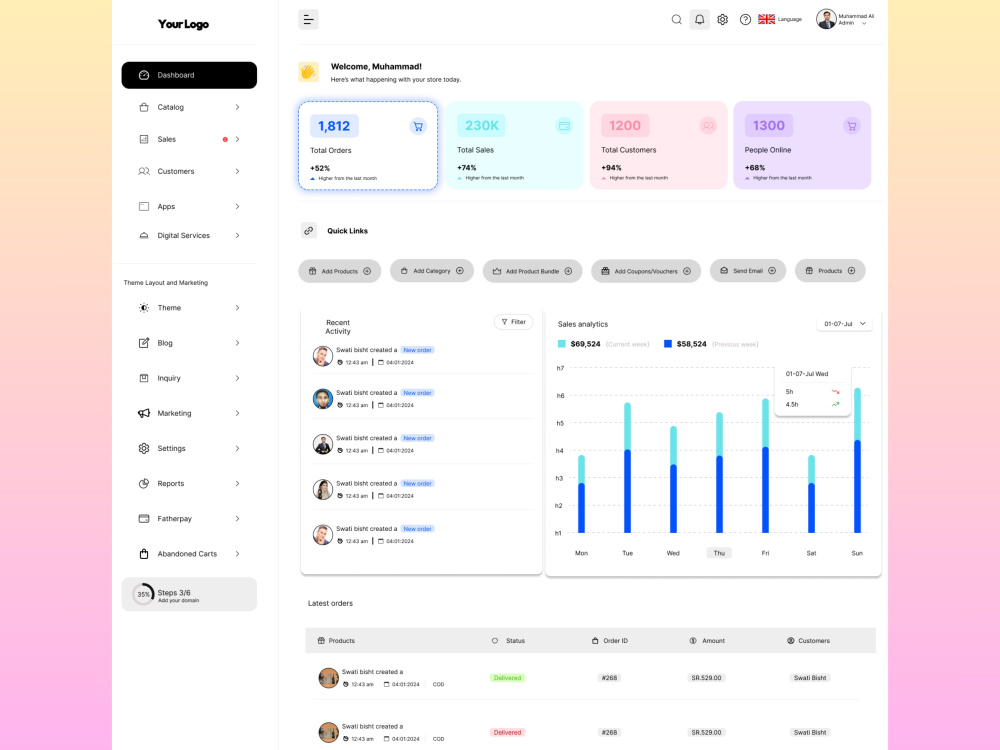The width and height of the screenshot is (1000, 750).
Task: Click the Products quick link button
Action: (x=830, y=271)
